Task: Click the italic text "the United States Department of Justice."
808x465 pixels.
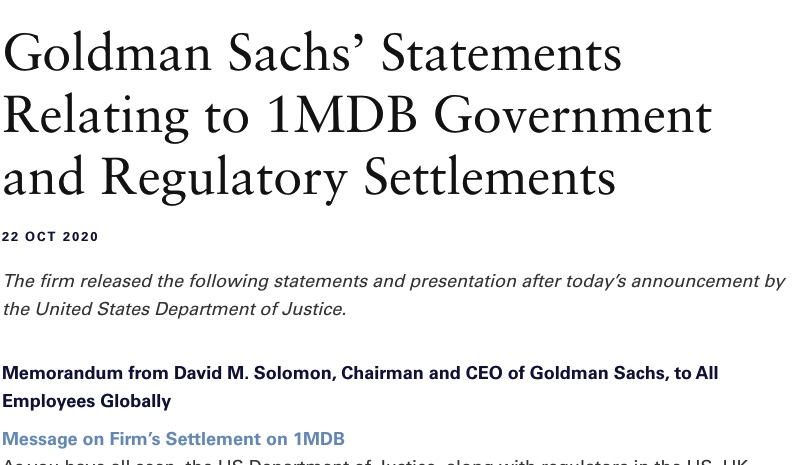Action: coord(175,309)
